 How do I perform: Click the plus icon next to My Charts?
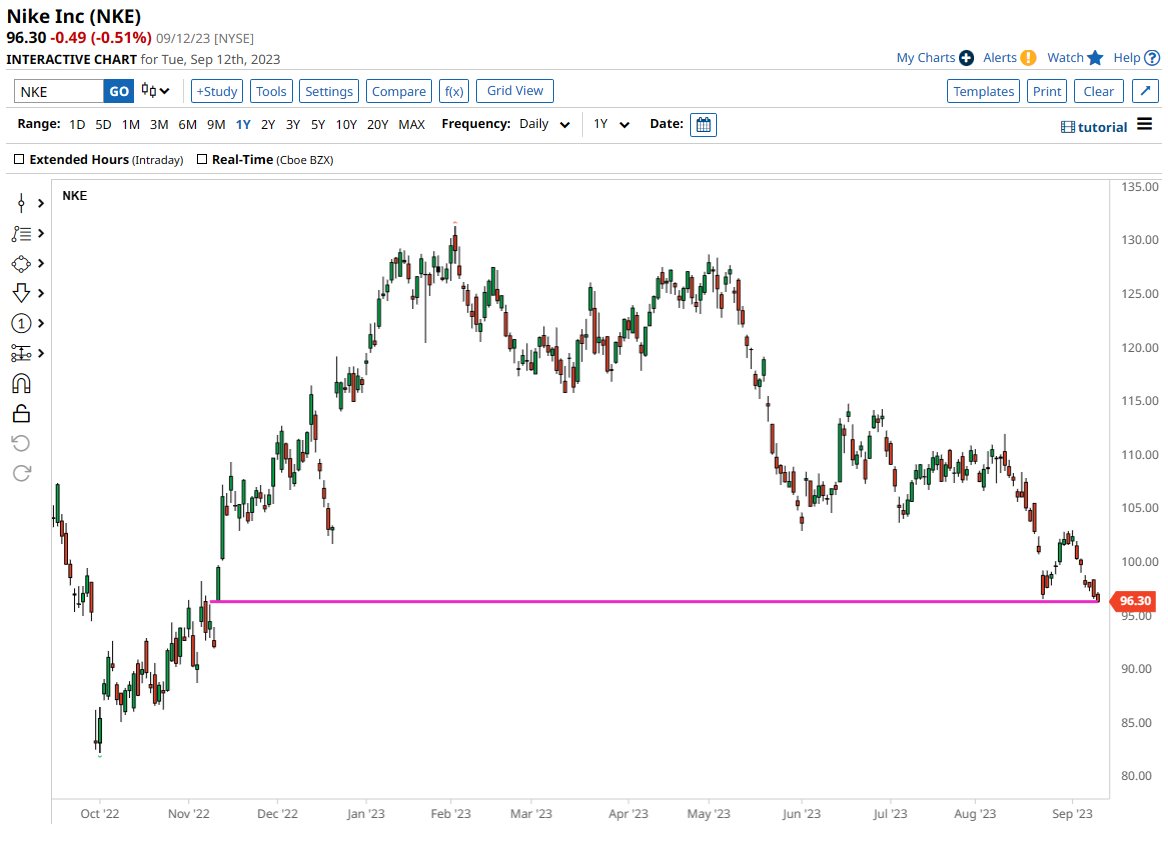[x=966, y=58]
